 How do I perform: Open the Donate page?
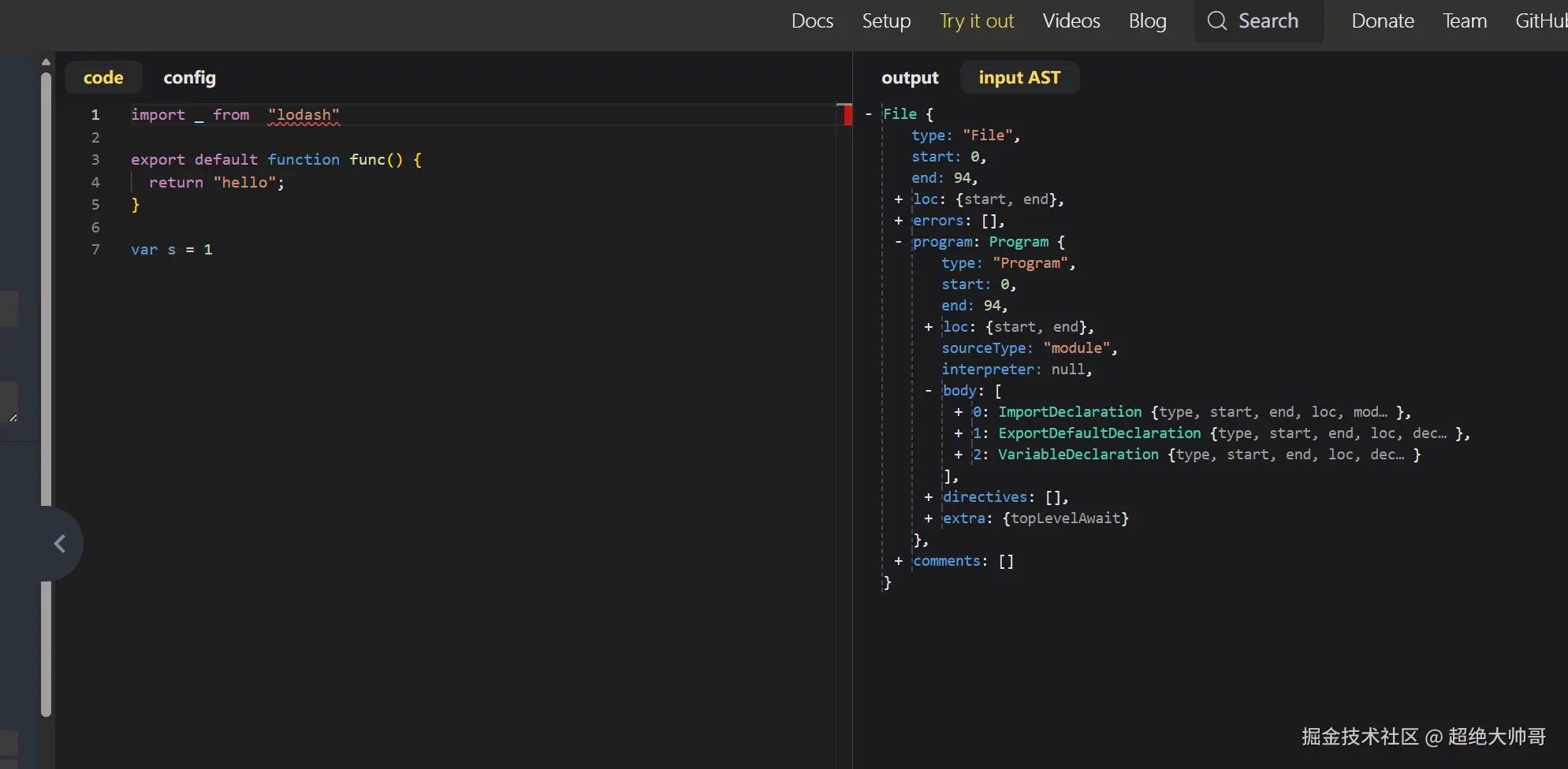1383,21
